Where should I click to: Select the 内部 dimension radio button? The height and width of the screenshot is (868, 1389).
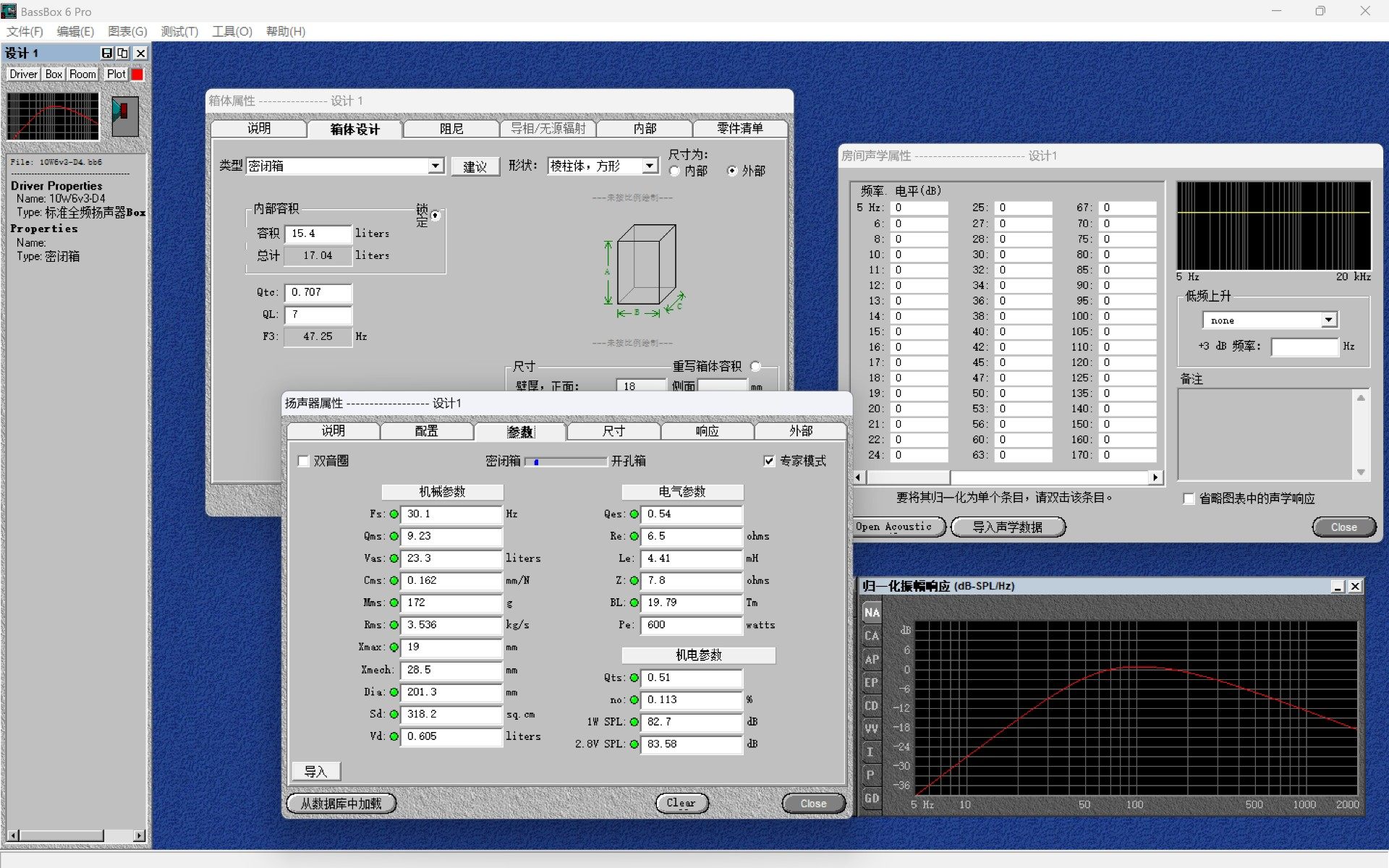[675, 171]
